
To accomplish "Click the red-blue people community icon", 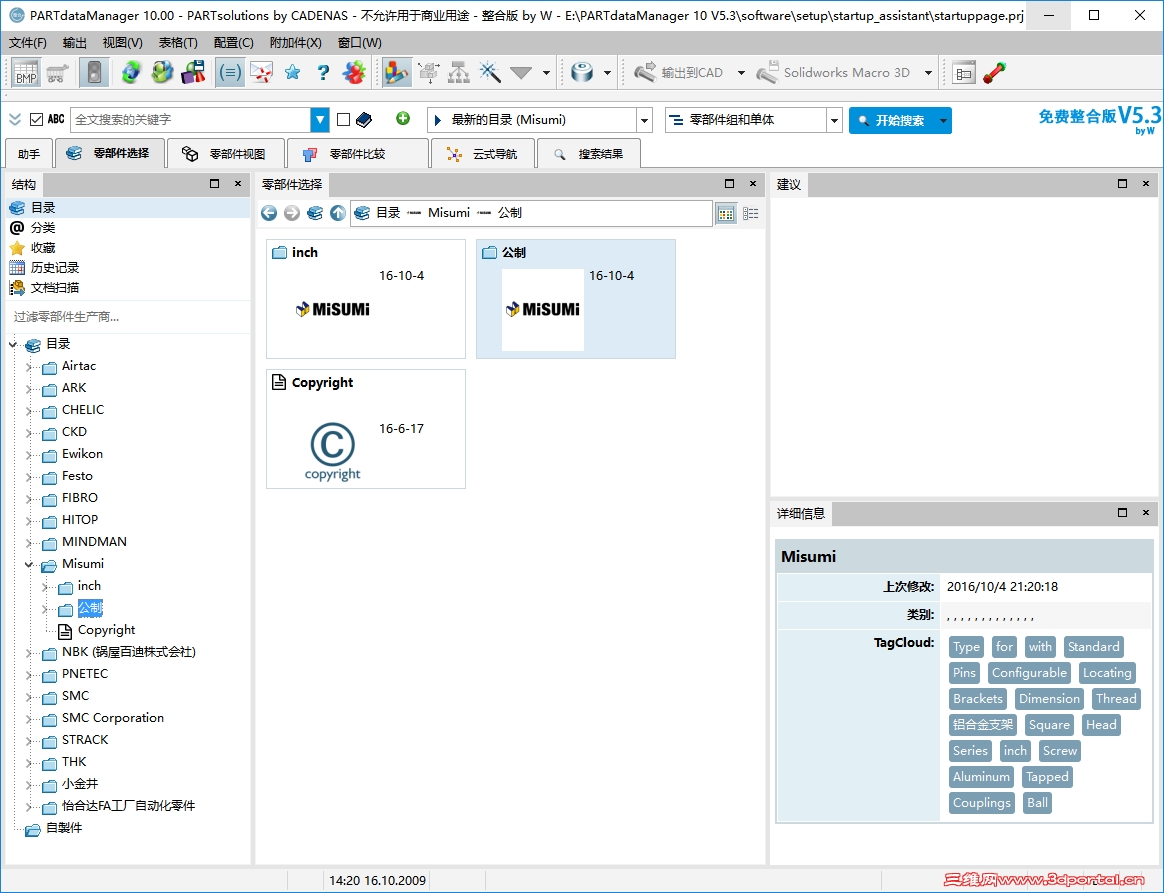I will pos(354,73).
